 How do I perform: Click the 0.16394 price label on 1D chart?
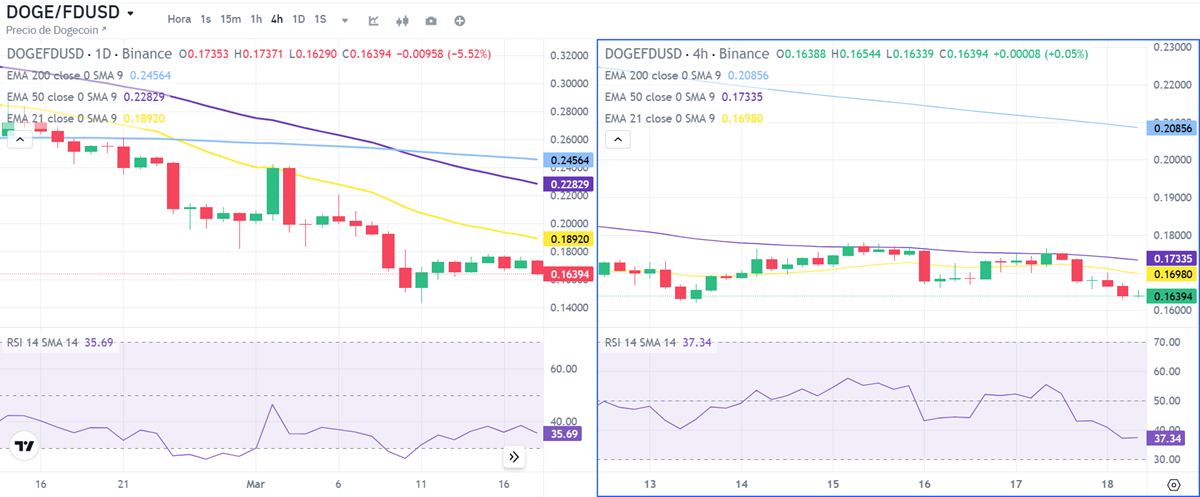click(568, 274)
